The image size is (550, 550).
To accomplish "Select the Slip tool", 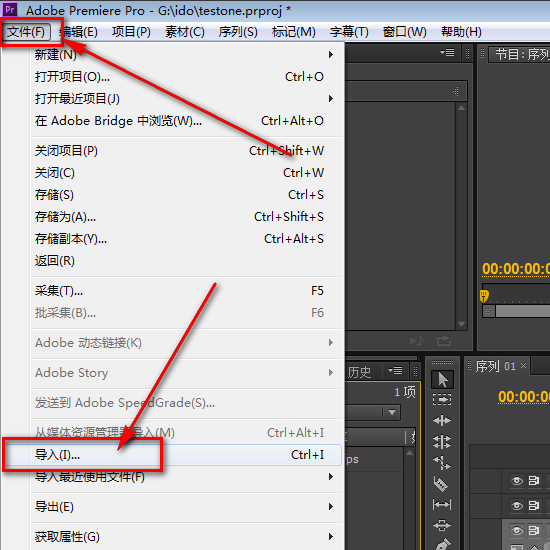I will coord(442,505).
